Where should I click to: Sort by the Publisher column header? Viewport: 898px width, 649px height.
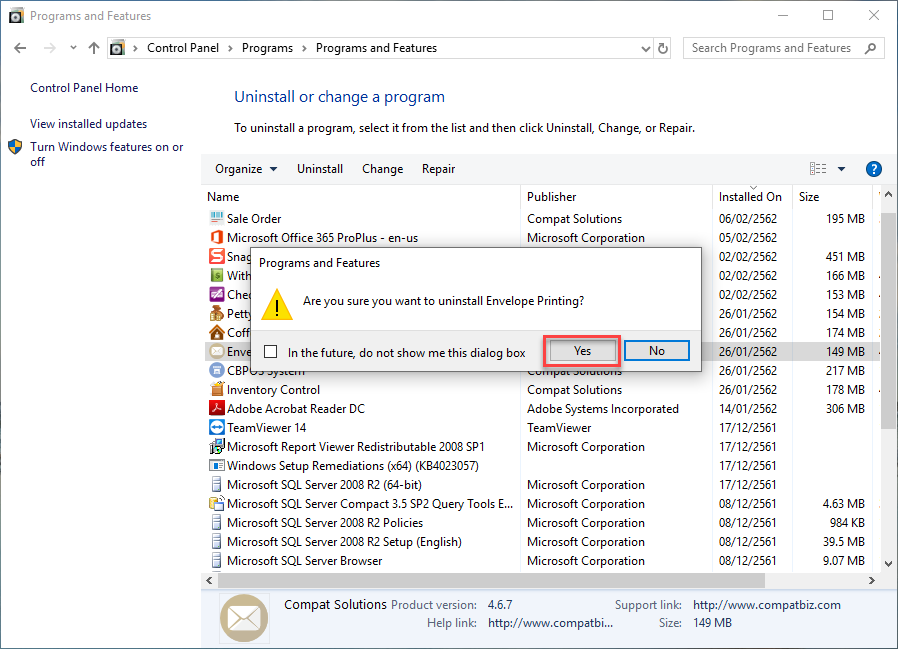pyautogui.click(x=616, y=196)
